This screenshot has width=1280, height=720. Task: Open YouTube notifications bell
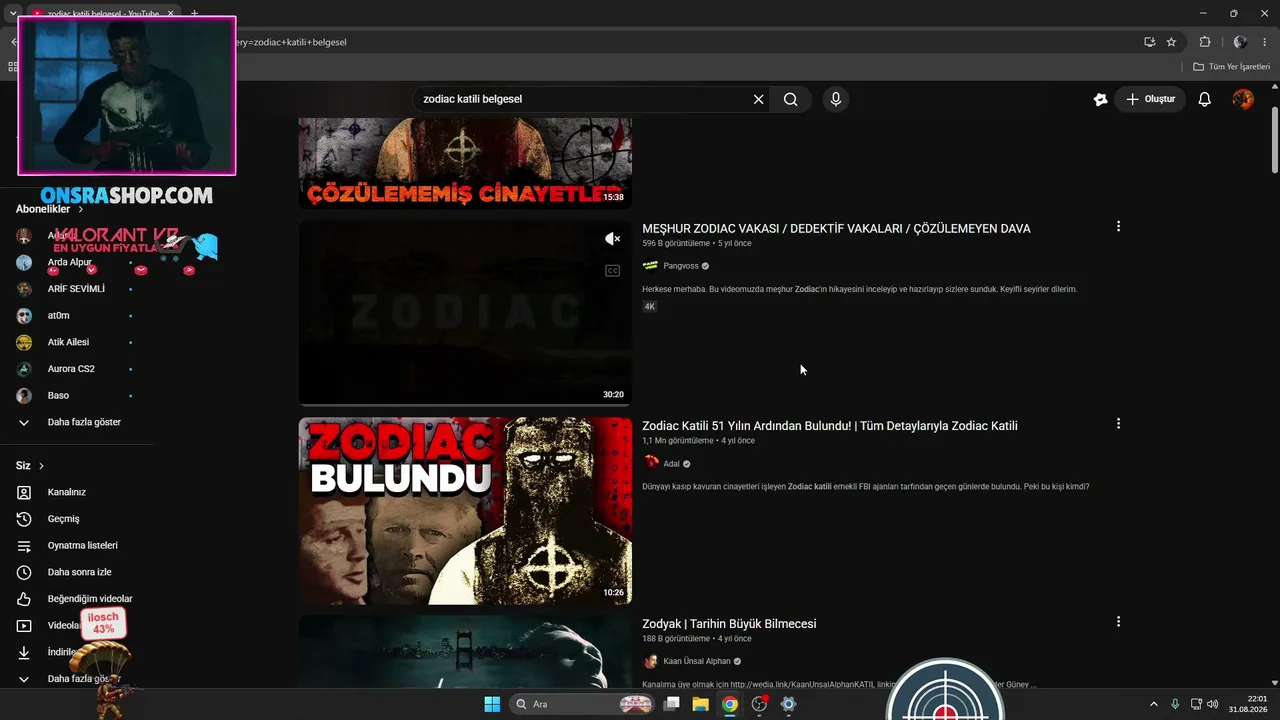pos(1205,99)
